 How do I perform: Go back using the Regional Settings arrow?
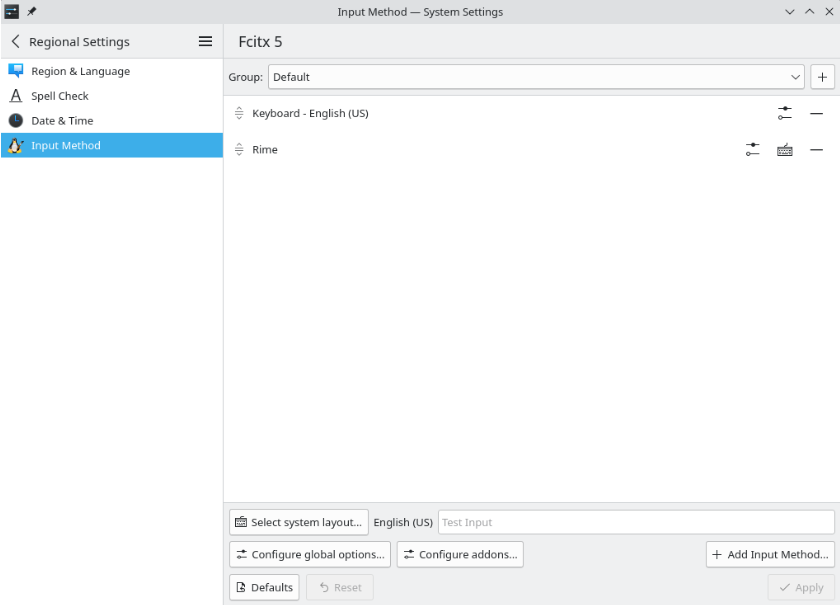pyautogui.click(x=16, y=41)
